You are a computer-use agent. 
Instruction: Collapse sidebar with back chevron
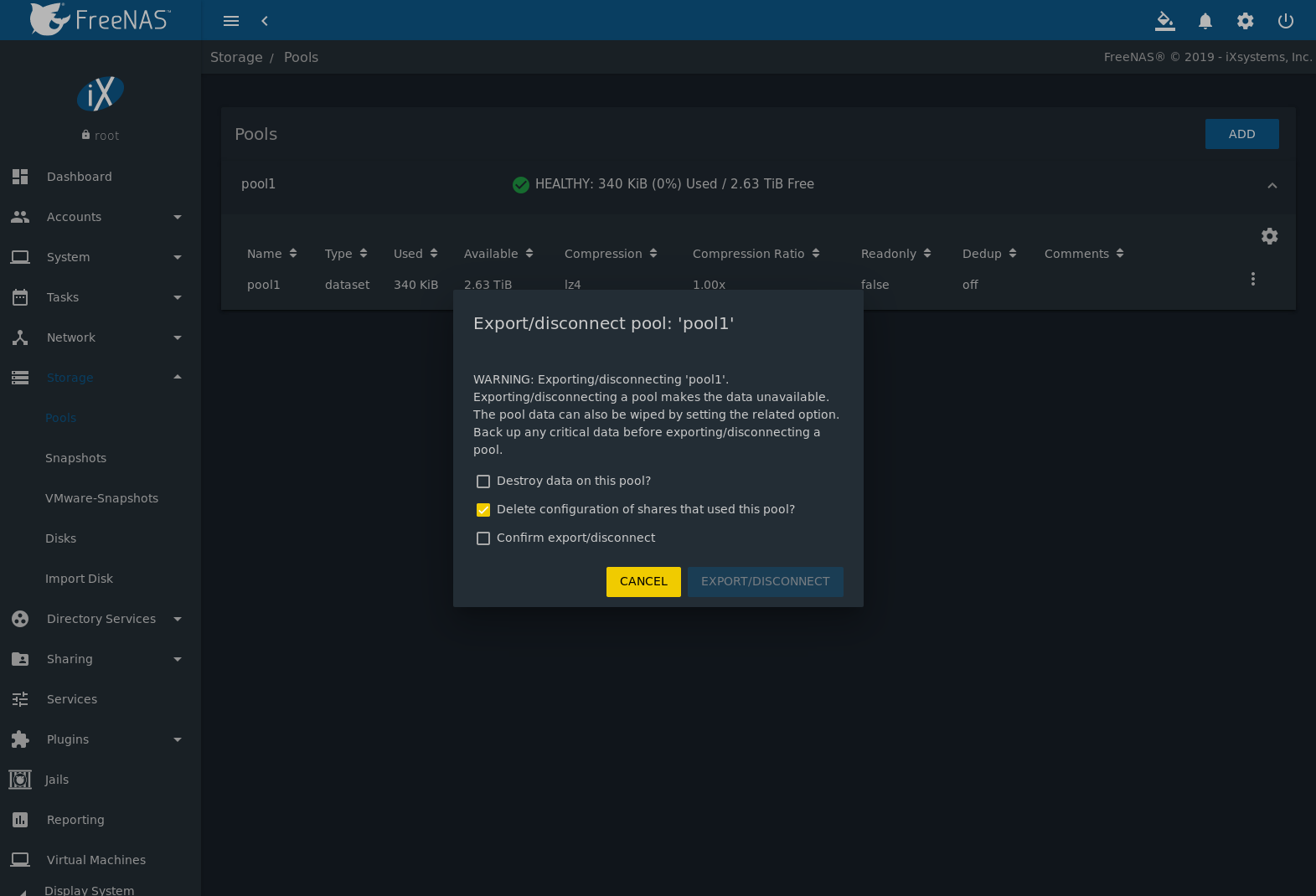point(265,21)
